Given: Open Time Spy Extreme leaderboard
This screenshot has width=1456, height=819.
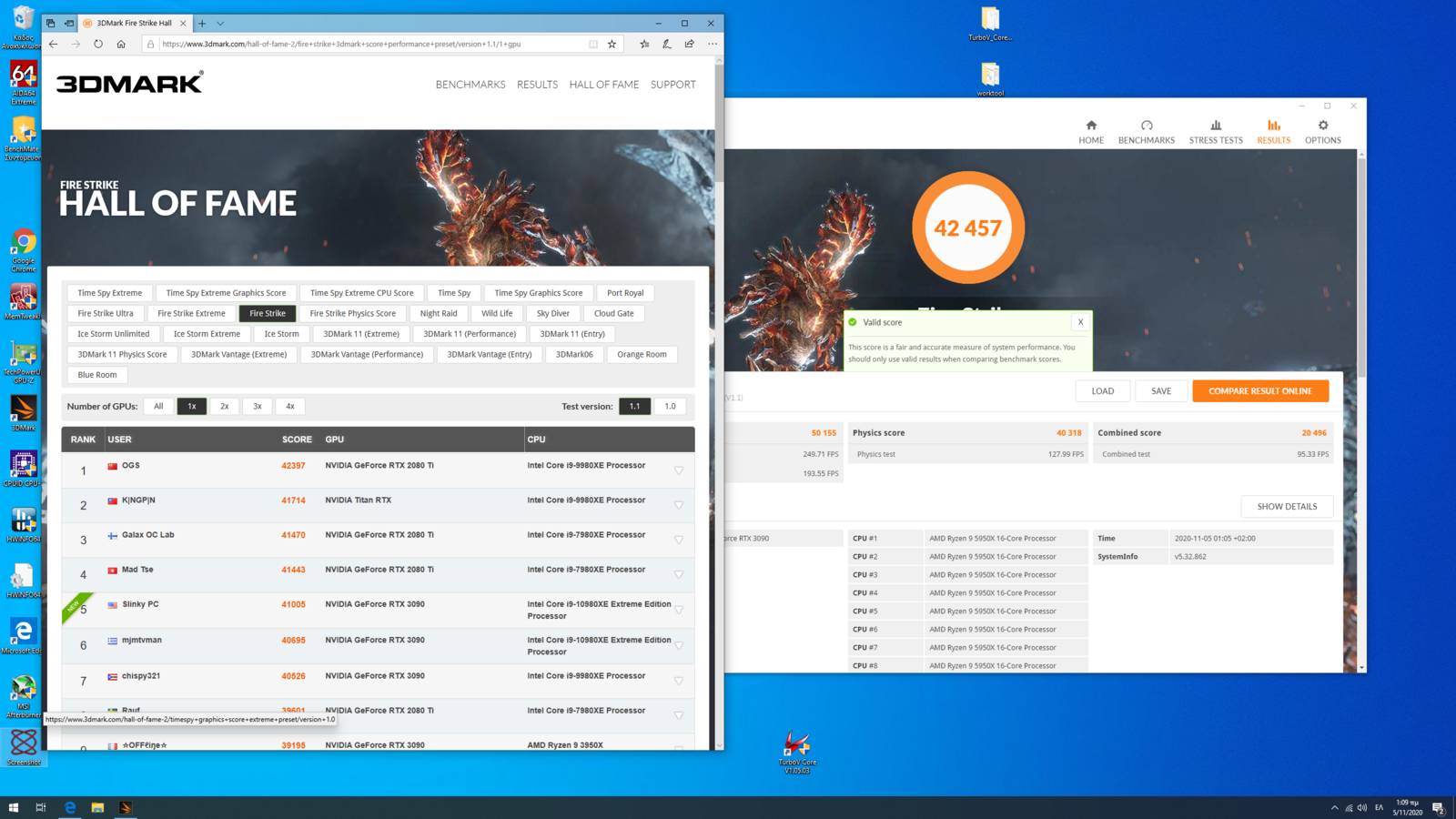Looking at the screenshot, I should (110, 293).
